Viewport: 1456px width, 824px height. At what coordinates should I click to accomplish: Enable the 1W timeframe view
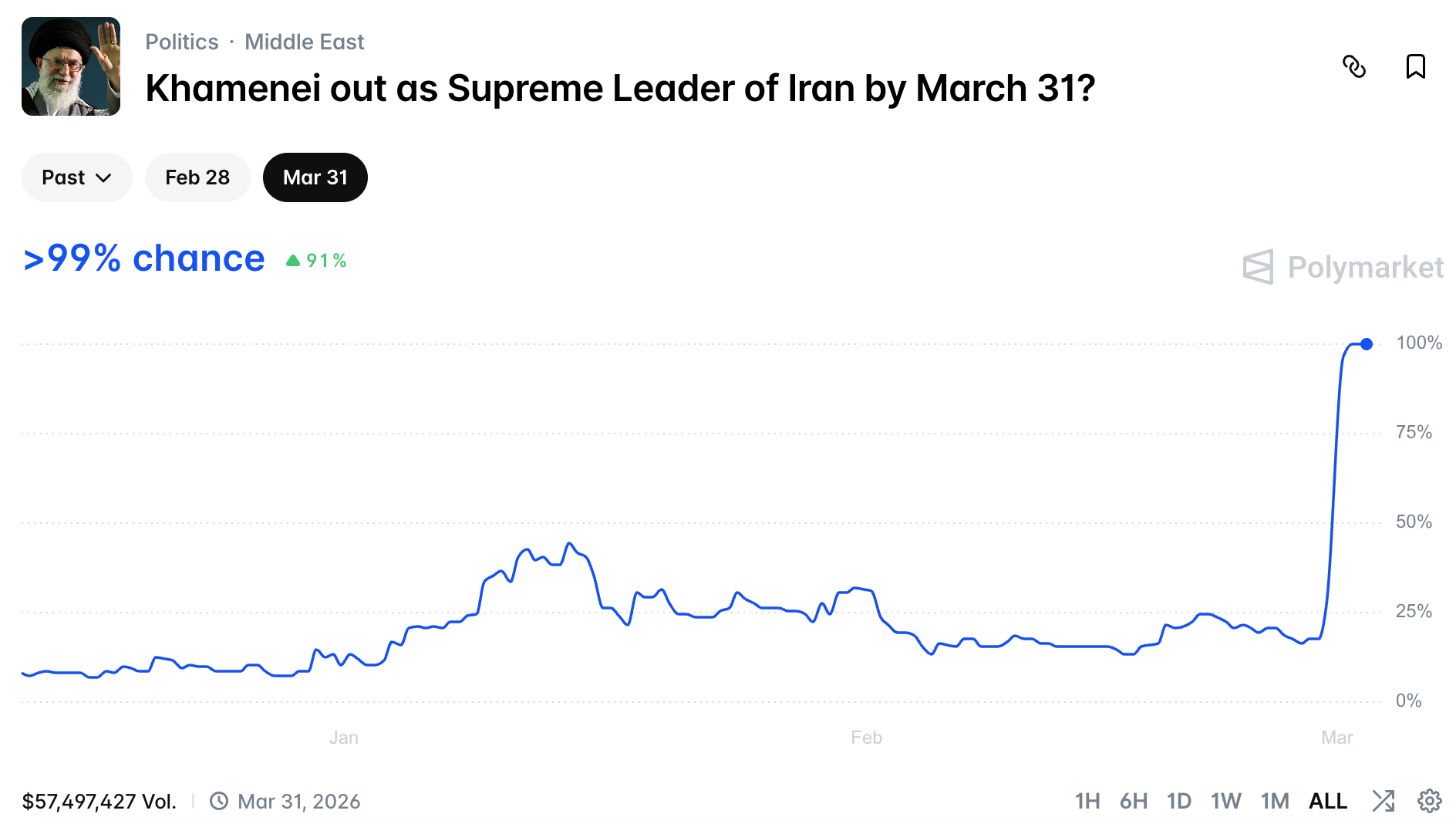(1226, 802)
